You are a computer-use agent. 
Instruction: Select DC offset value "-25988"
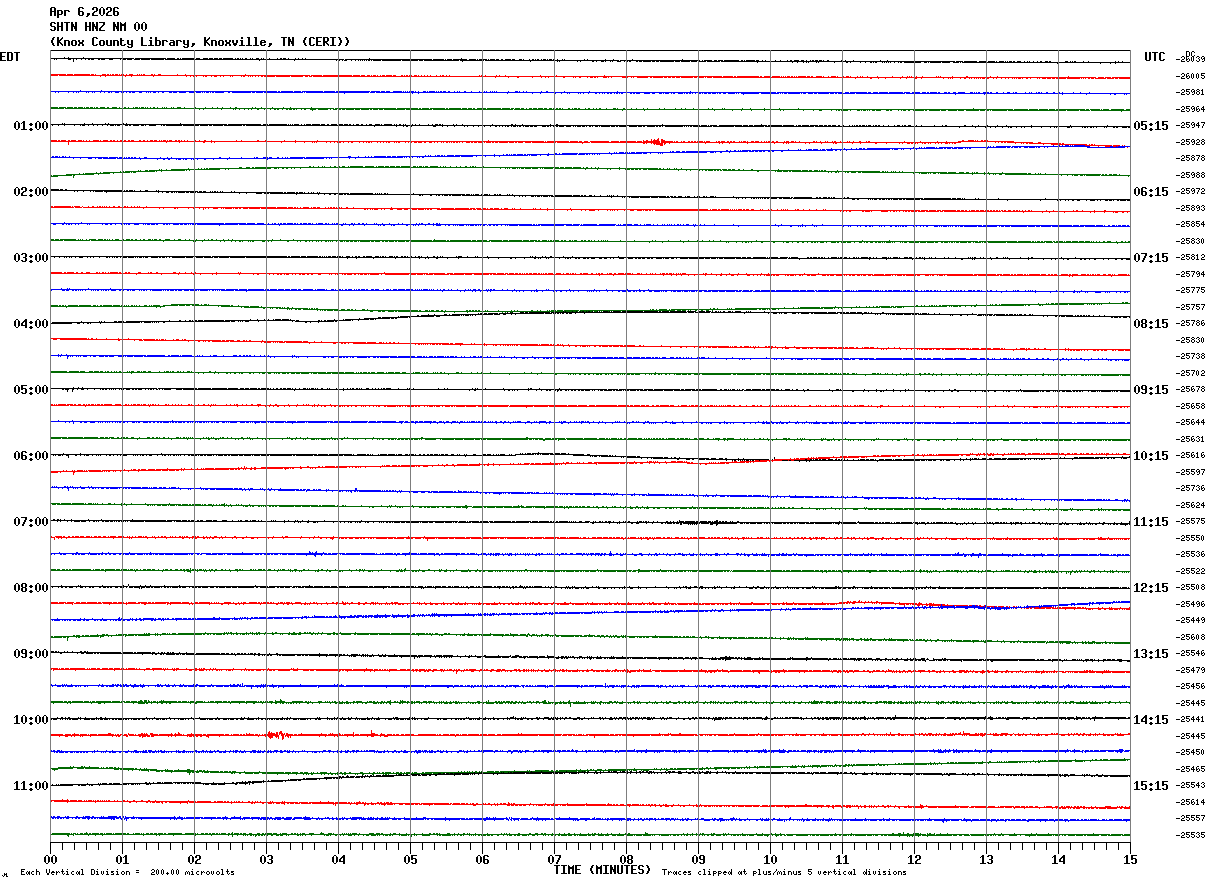(1191, 175)
